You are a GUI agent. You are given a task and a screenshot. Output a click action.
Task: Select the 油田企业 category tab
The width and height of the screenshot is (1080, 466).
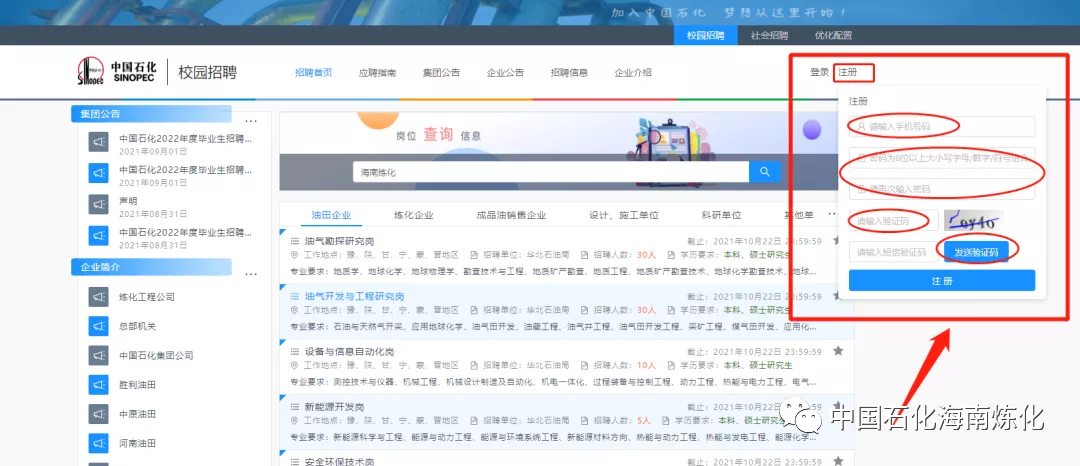pos(331,215)
